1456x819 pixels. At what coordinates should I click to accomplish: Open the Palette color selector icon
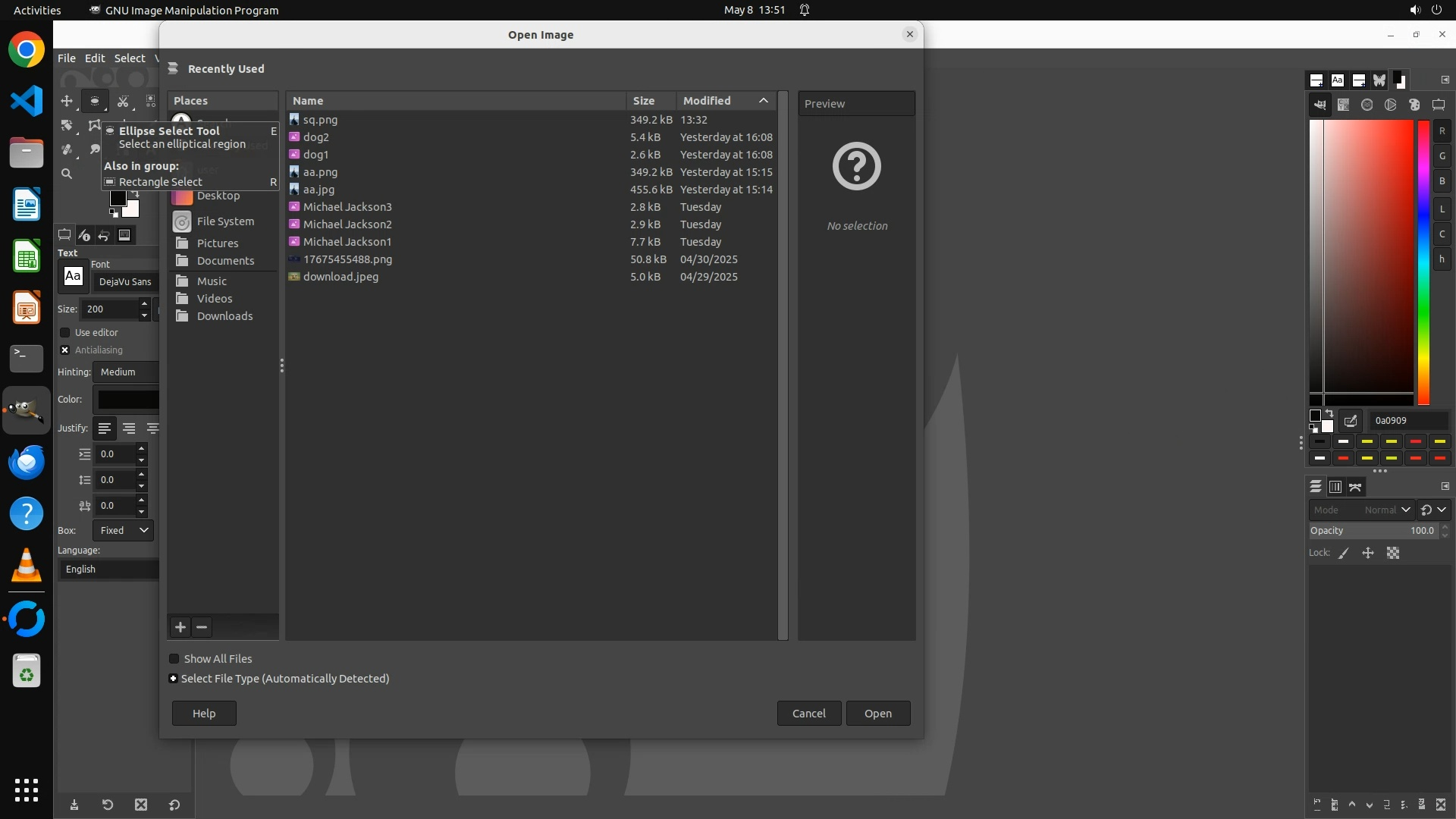tap(1414, 105)
